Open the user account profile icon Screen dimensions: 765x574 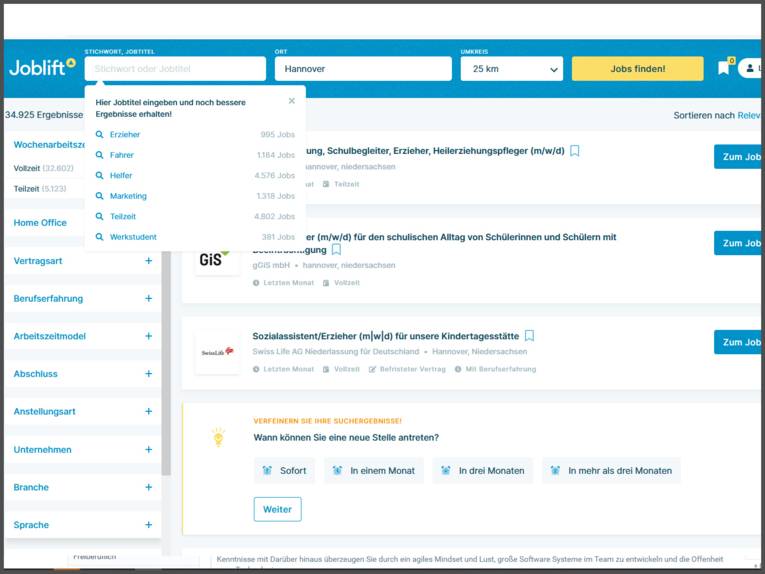(x=748, y=68)
